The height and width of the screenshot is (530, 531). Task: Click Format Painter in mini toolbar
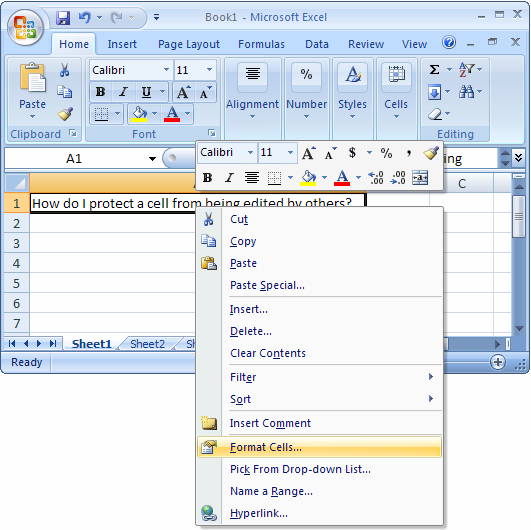(431, 153)
